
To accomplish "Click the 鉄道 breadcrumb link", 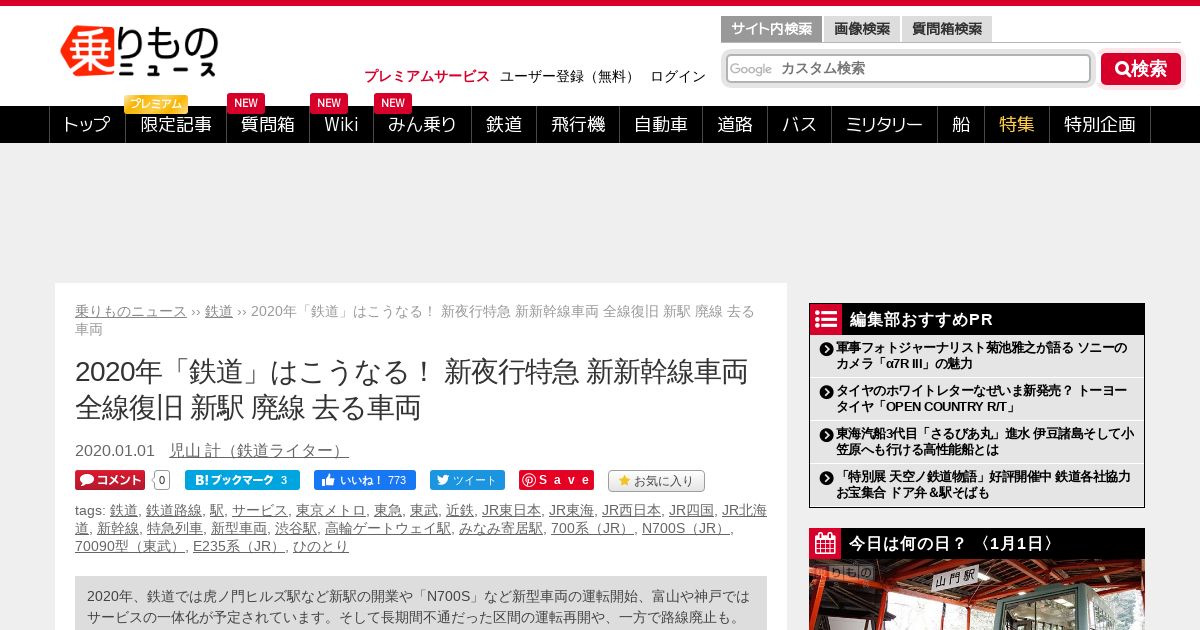I will tap(219, 311).
